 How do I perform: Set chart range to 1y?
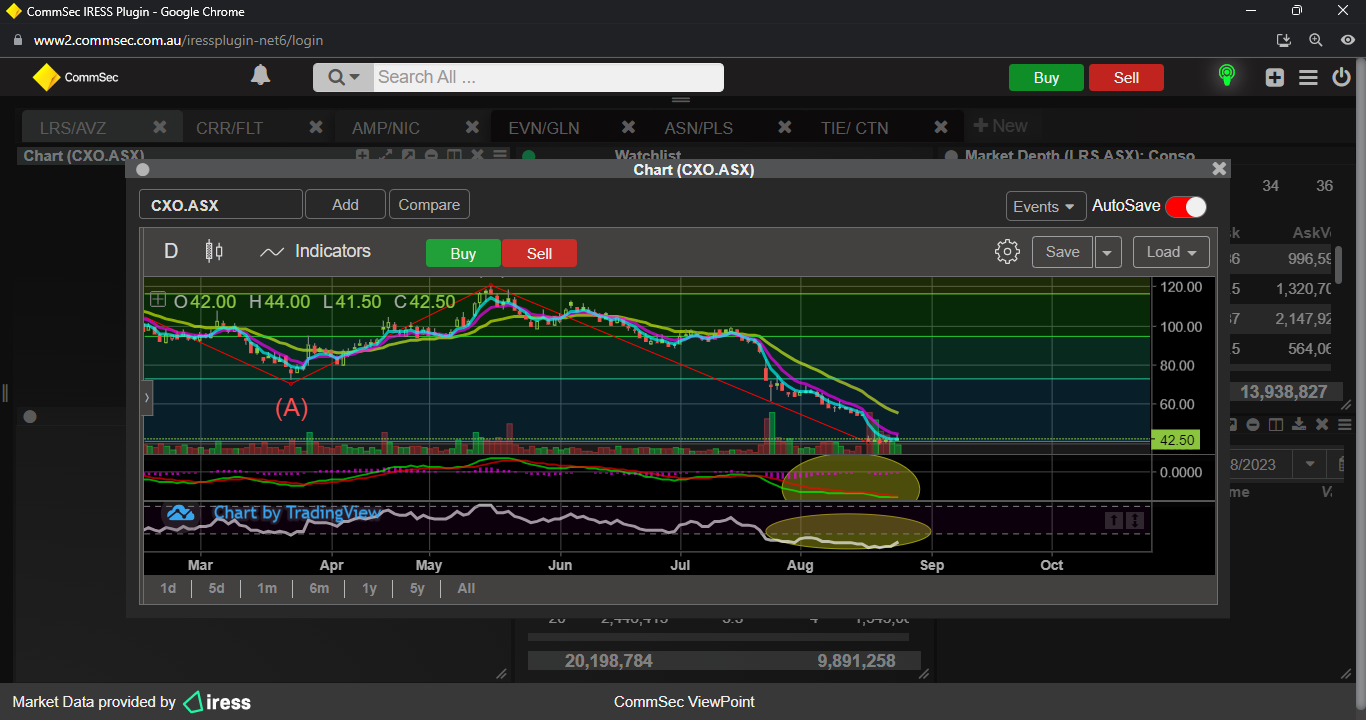369,588
